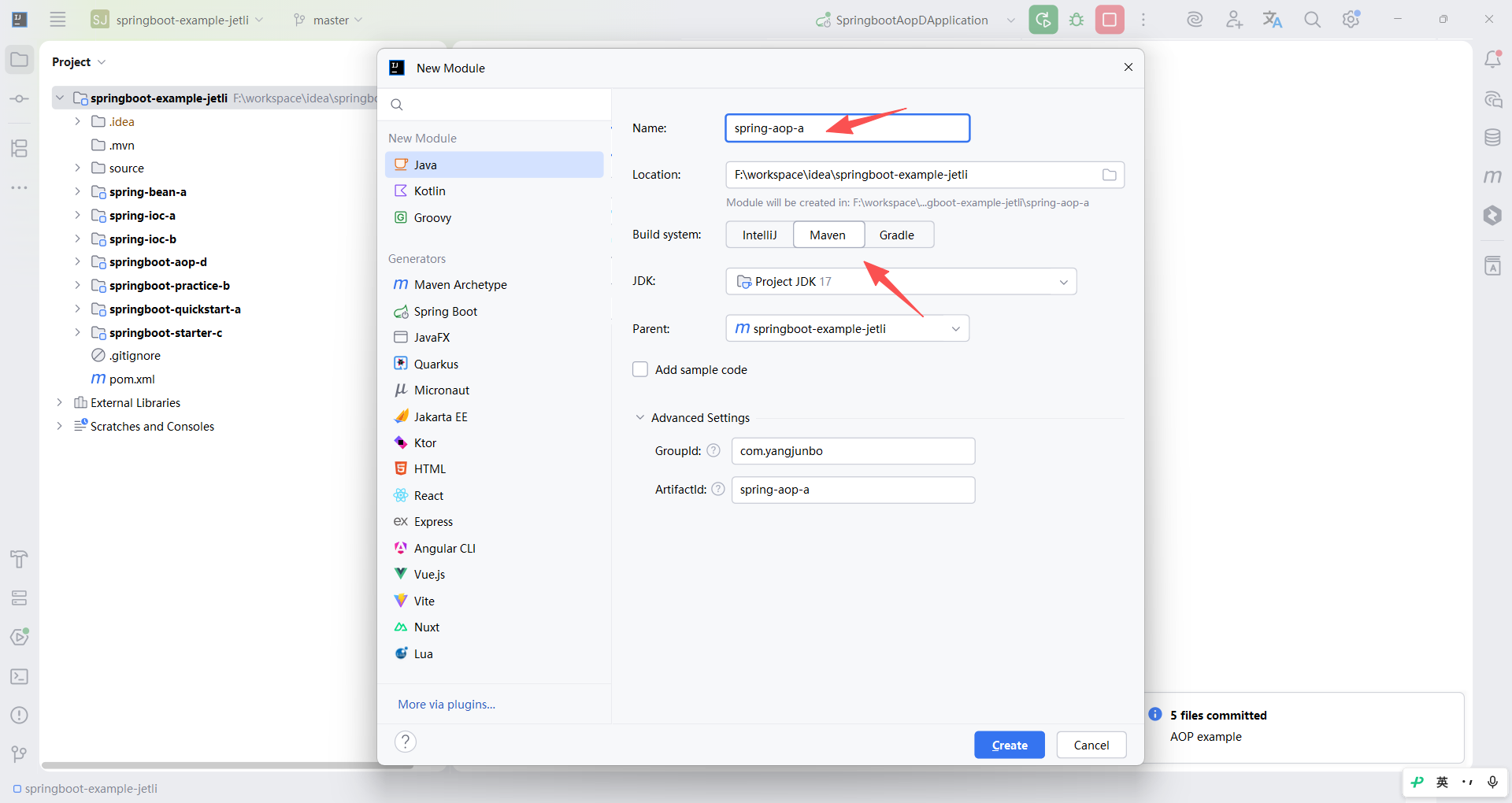Select the Java module type

click(495, 165)
